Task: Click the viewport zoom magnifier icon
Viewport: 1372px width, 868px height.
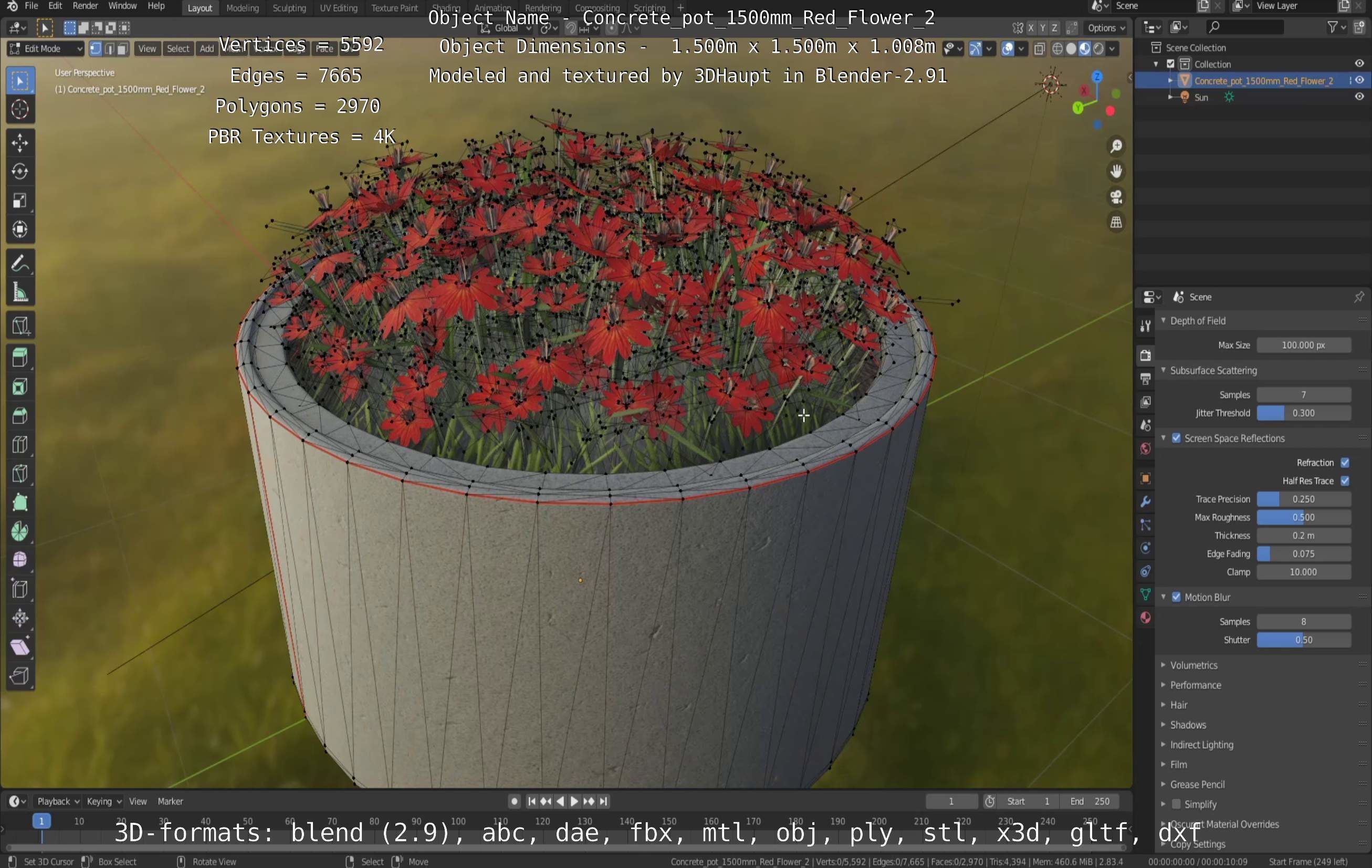Action: click(x=1116, y=147)
